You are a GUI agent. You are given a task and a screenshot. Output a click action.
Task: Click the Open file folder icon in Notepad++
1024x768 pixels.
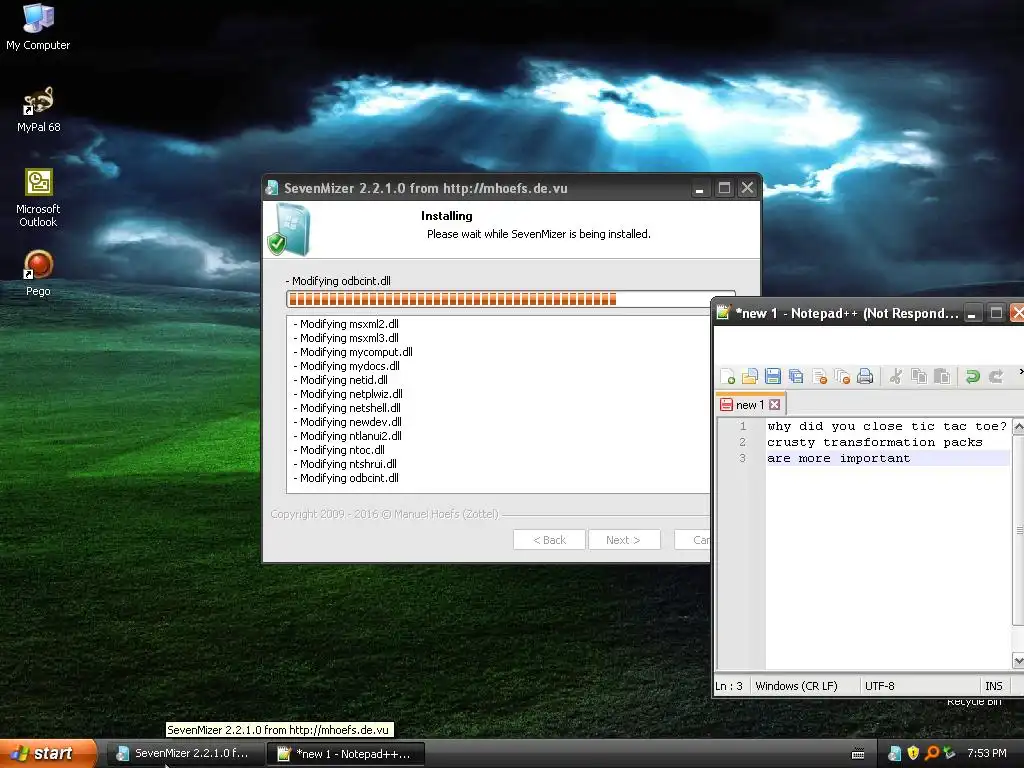pos(750,376)
